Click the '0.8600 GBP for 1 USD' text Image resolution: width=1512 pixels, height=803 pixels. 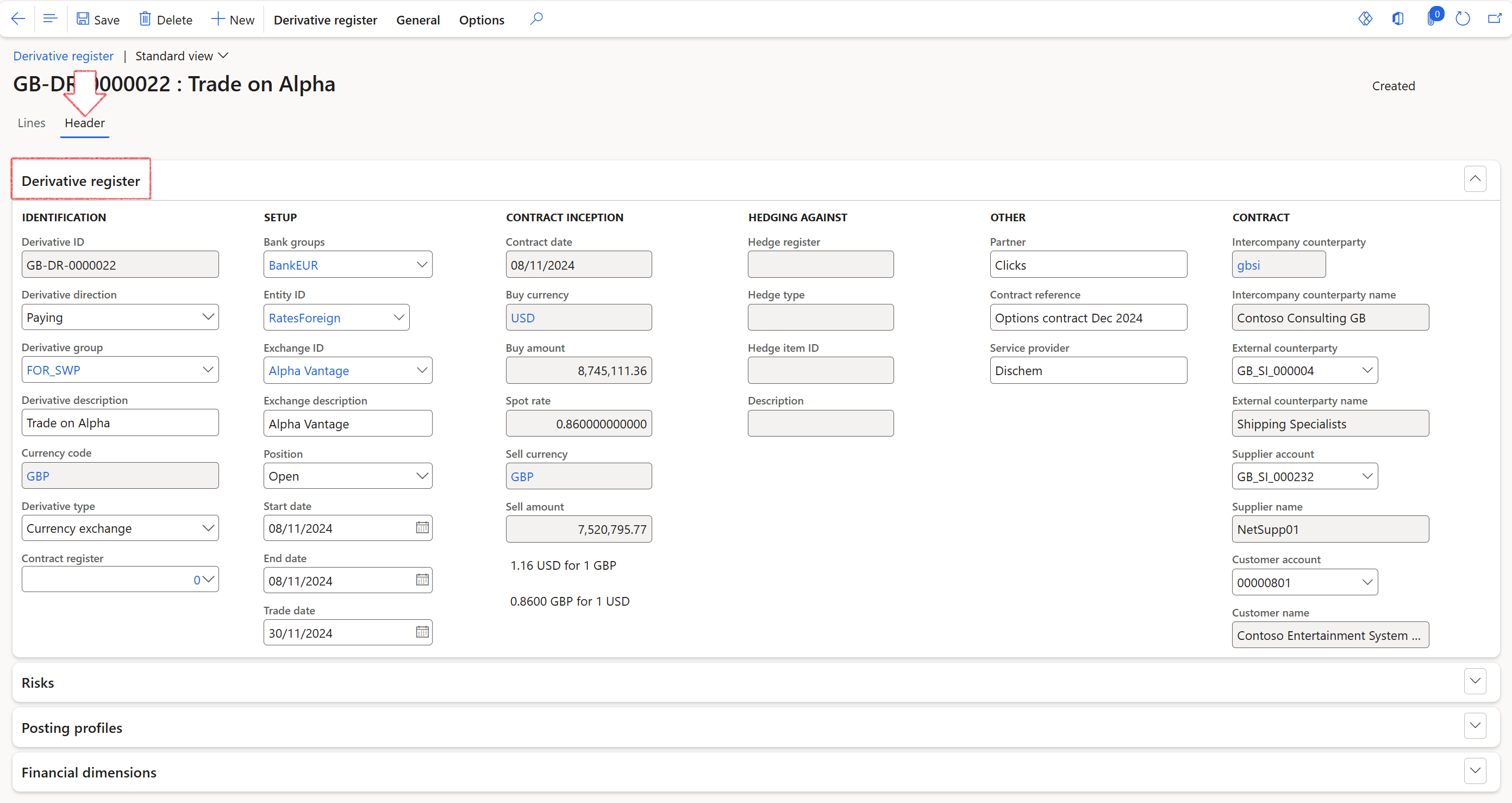tap(570, 601)
